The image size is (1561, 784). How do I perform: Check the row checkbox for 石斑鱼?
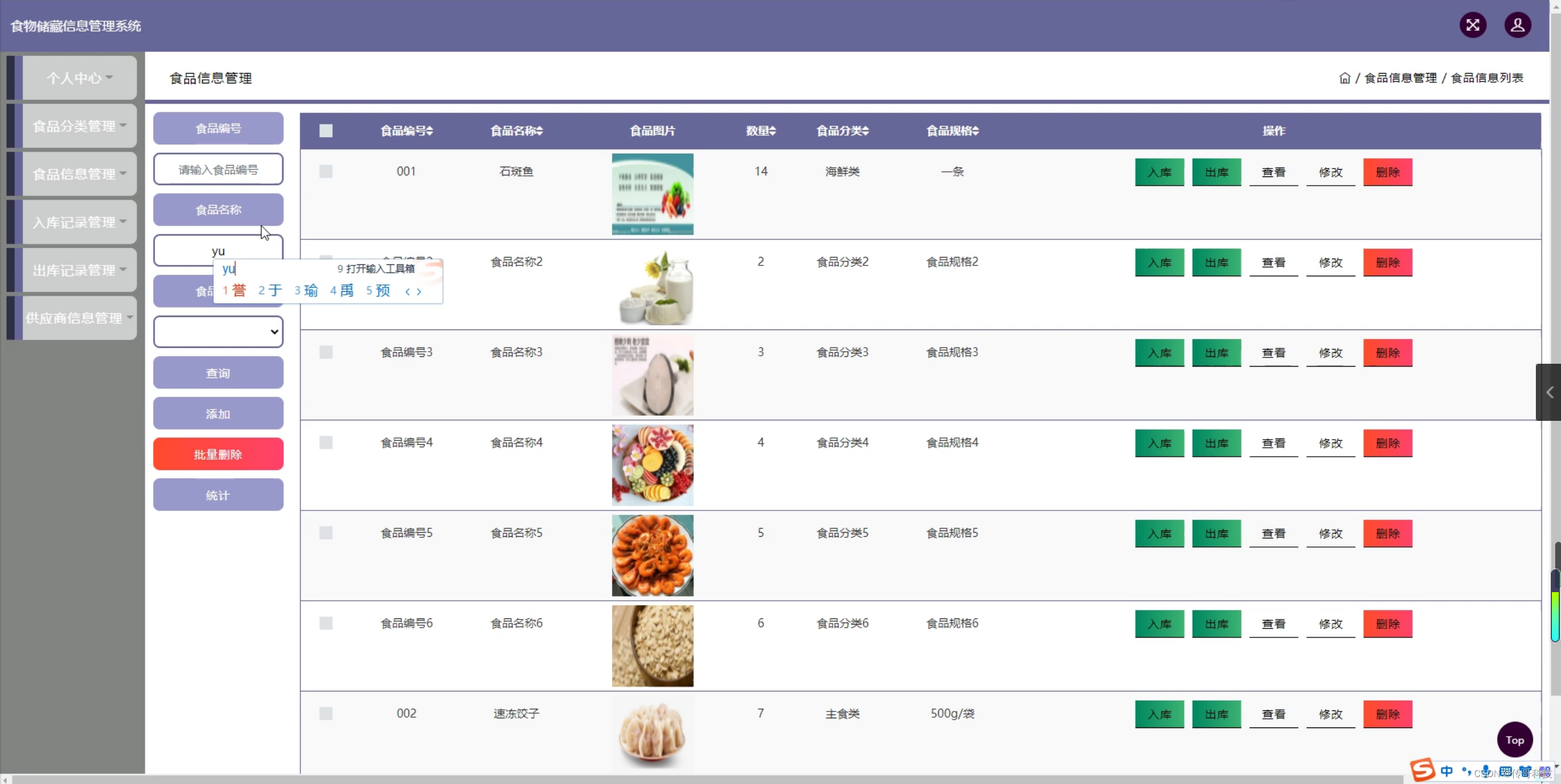(x=326, y=171)
